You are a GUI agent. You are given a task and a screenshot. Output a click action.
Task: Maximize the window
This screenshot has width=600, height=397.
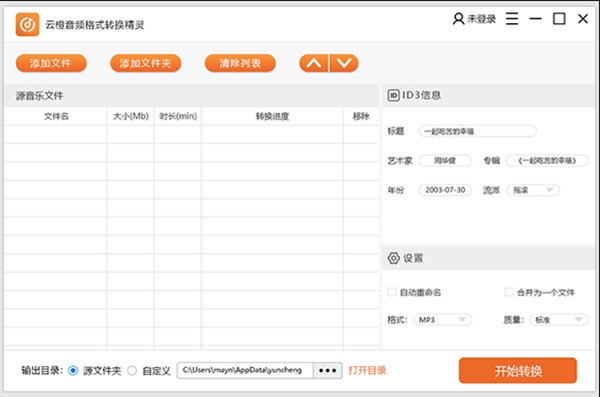click(x=559, y=19)
